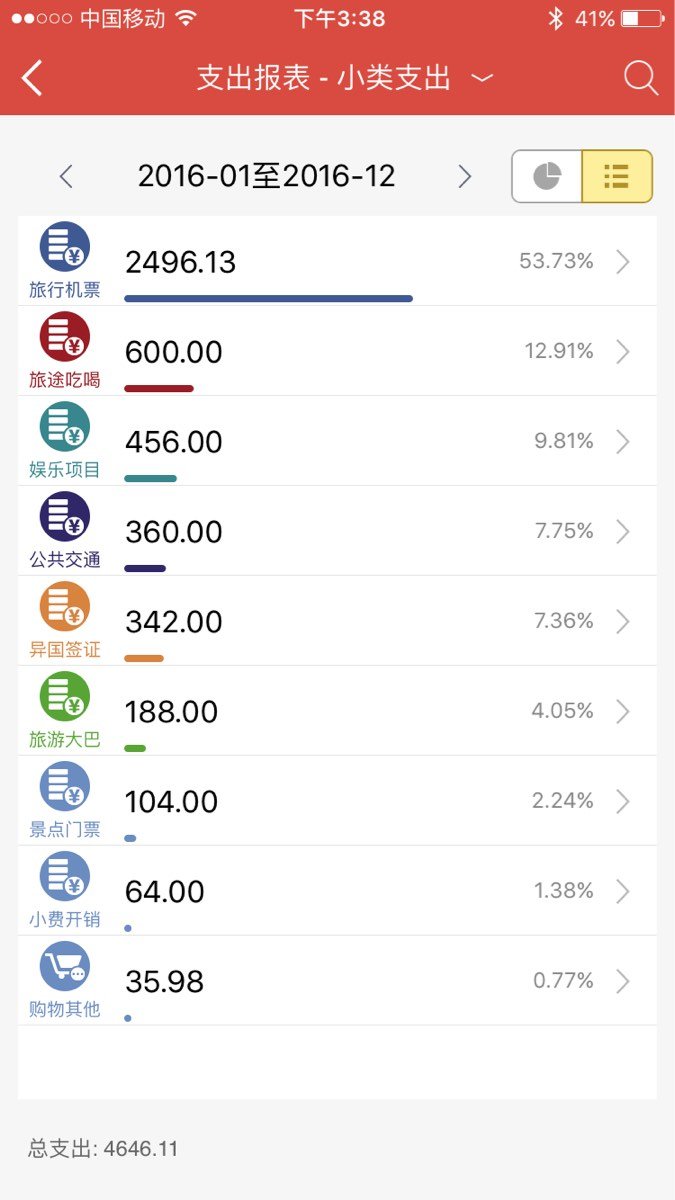Tap the 600.00 expense amount

tap(174, 352)
